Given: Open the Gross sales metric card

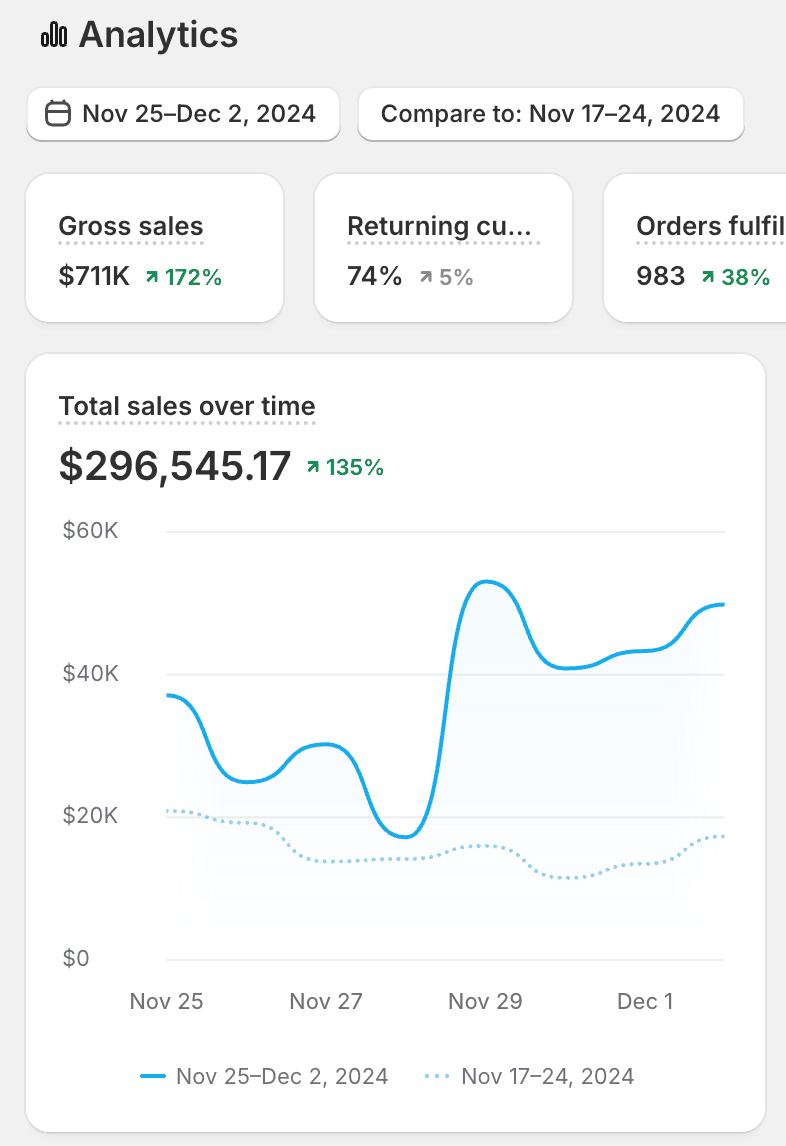Looking at the screenshot, I should 154,248.
